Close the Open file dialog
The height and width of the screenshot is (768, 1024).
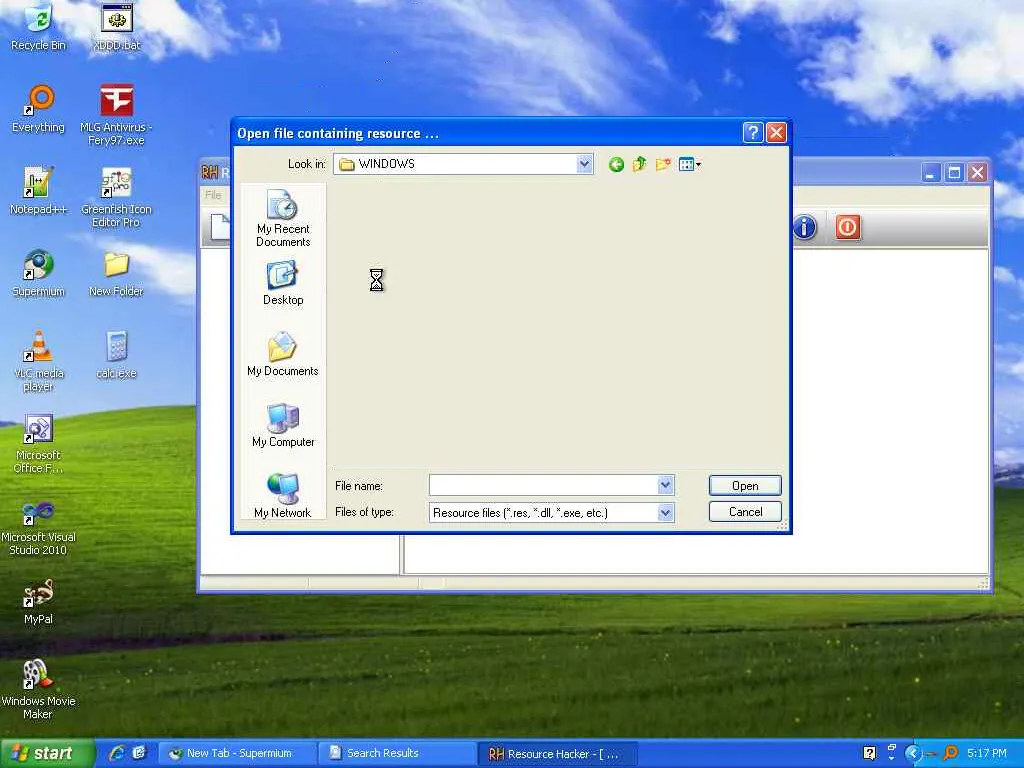(776, 133)
